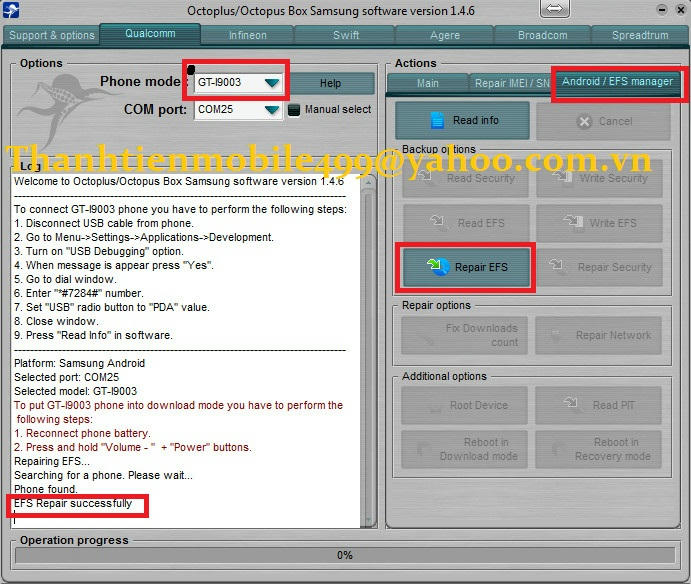Click the Read PIT icon

570,403
